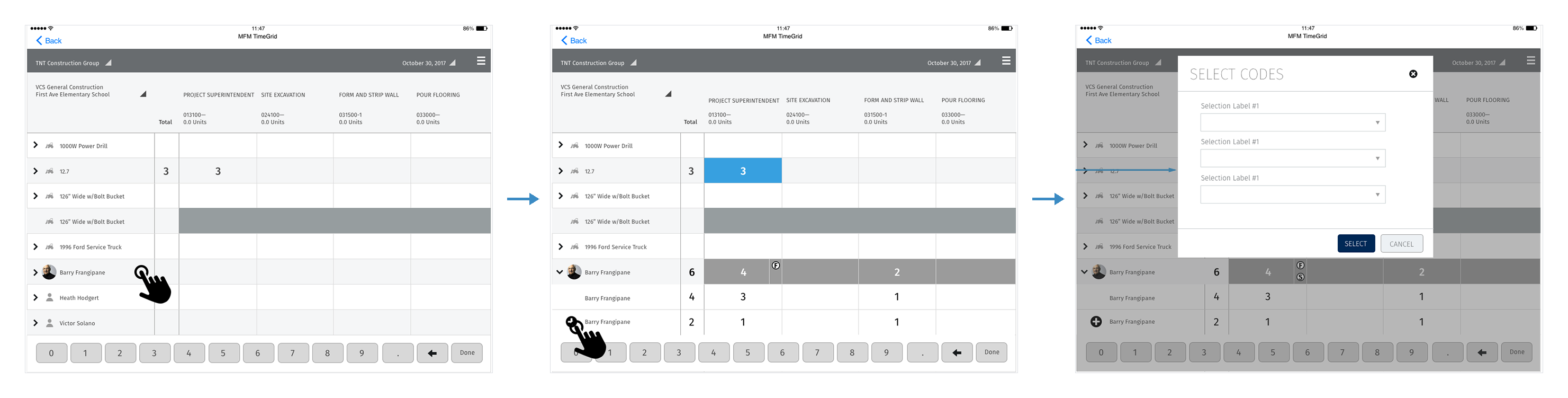Select the blue highlighted 3 cell
Screen dimensions: 1568x398
coord(743,171)
